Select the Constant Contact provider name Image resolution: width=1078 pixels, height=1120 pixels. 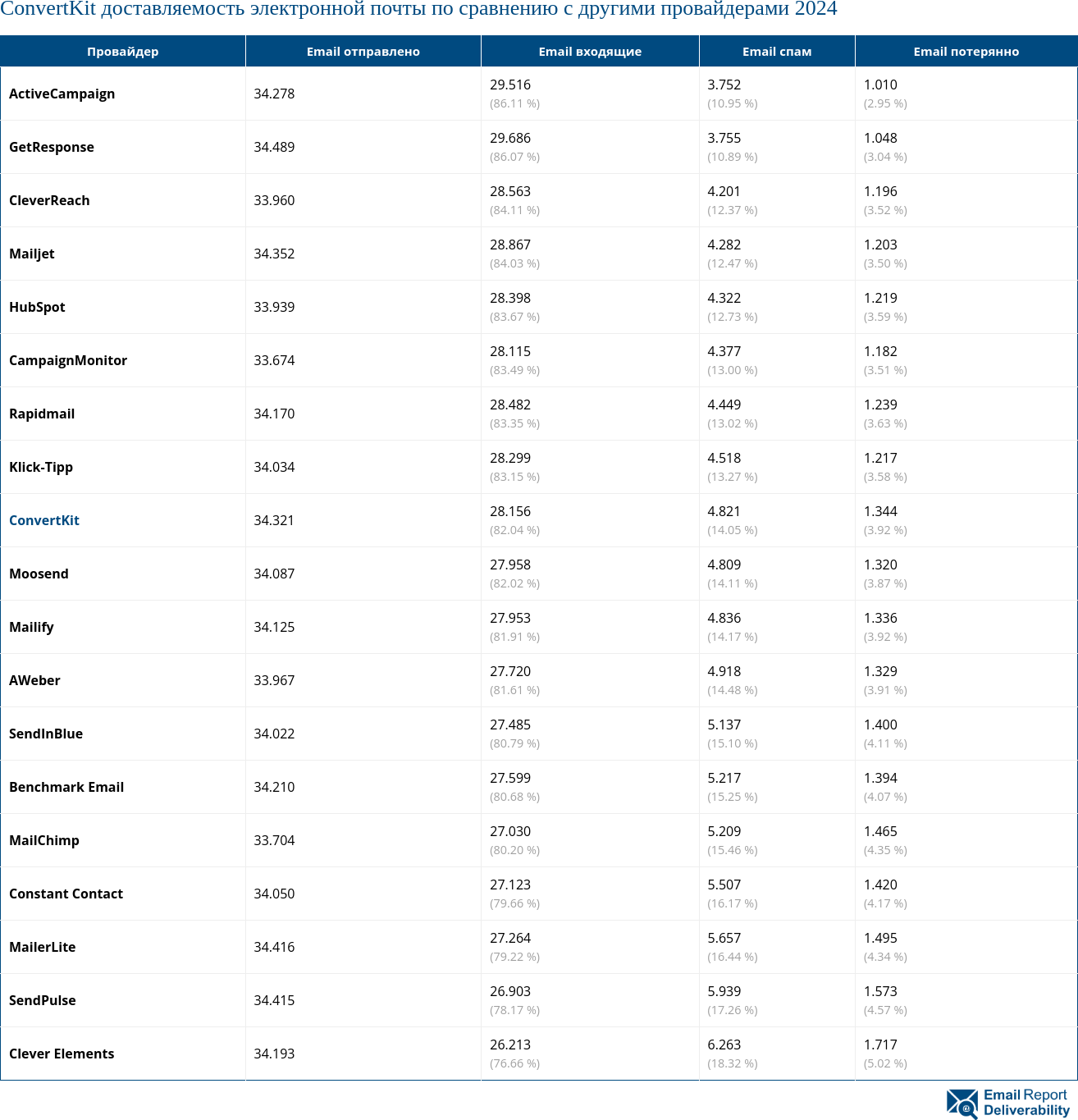(x=66, y=894)
